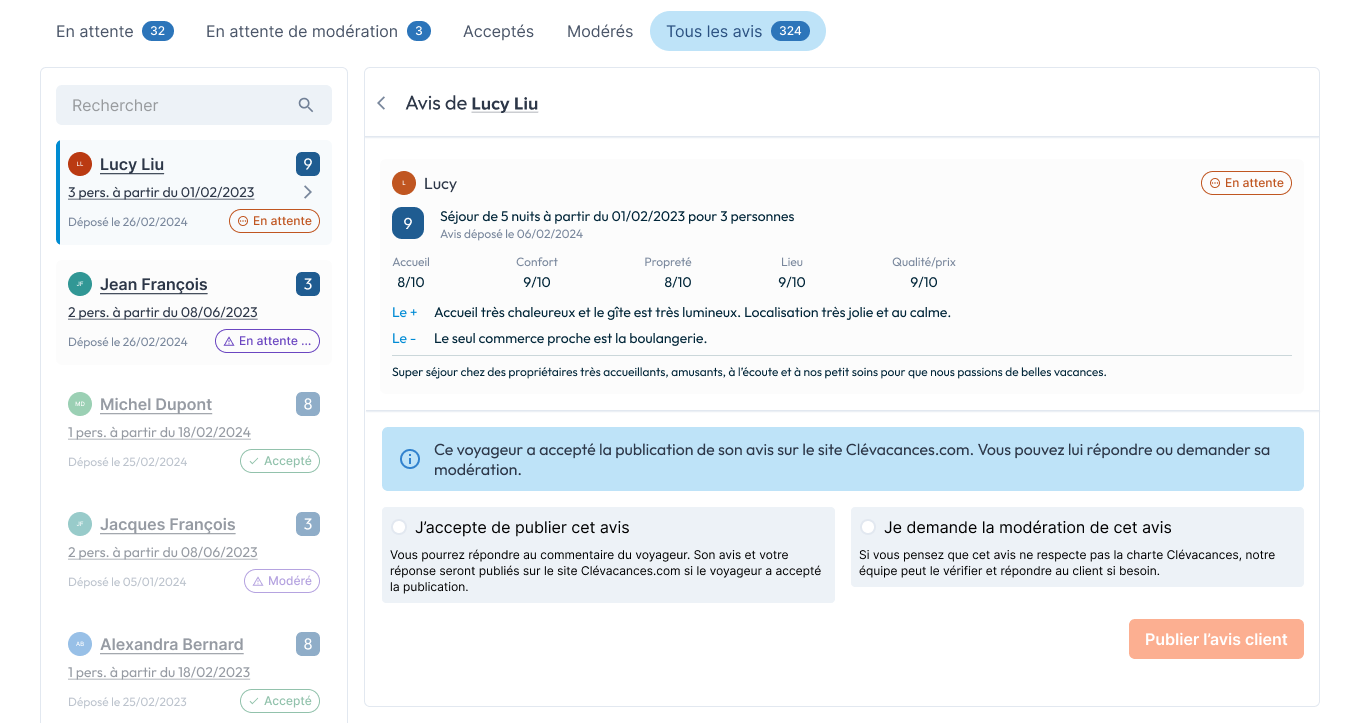This screenshot has width=1360, height=723.
Task: Click '3 pers. à partir du 01/02/2023'
Action: (x=161, y=192)
